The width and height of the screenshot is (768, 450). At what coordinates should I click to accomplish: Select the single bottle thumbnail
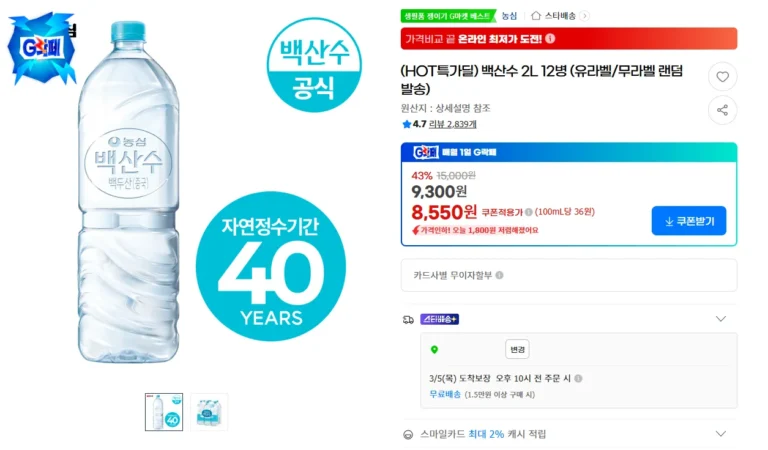coord(163,411)
